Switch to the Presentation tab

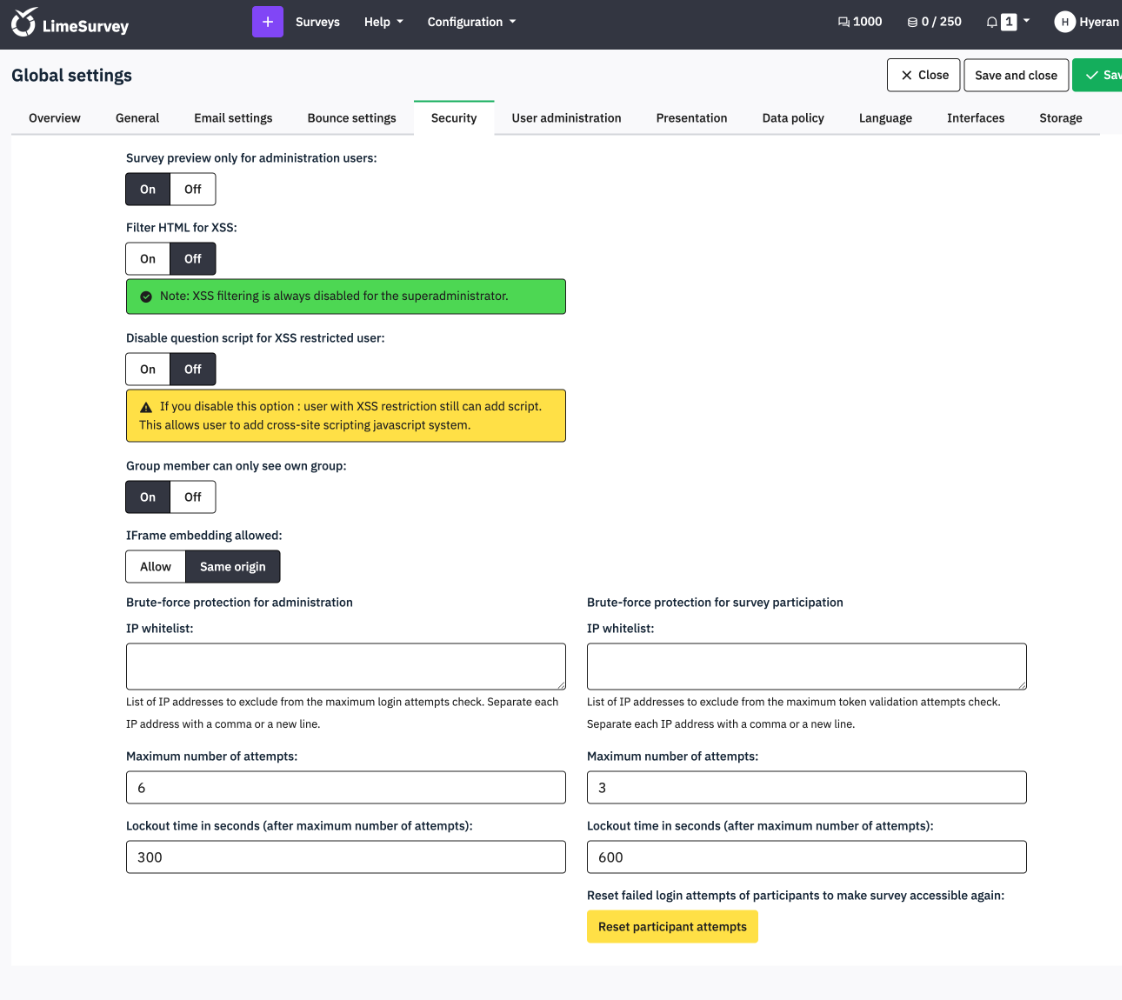point(691,118)
